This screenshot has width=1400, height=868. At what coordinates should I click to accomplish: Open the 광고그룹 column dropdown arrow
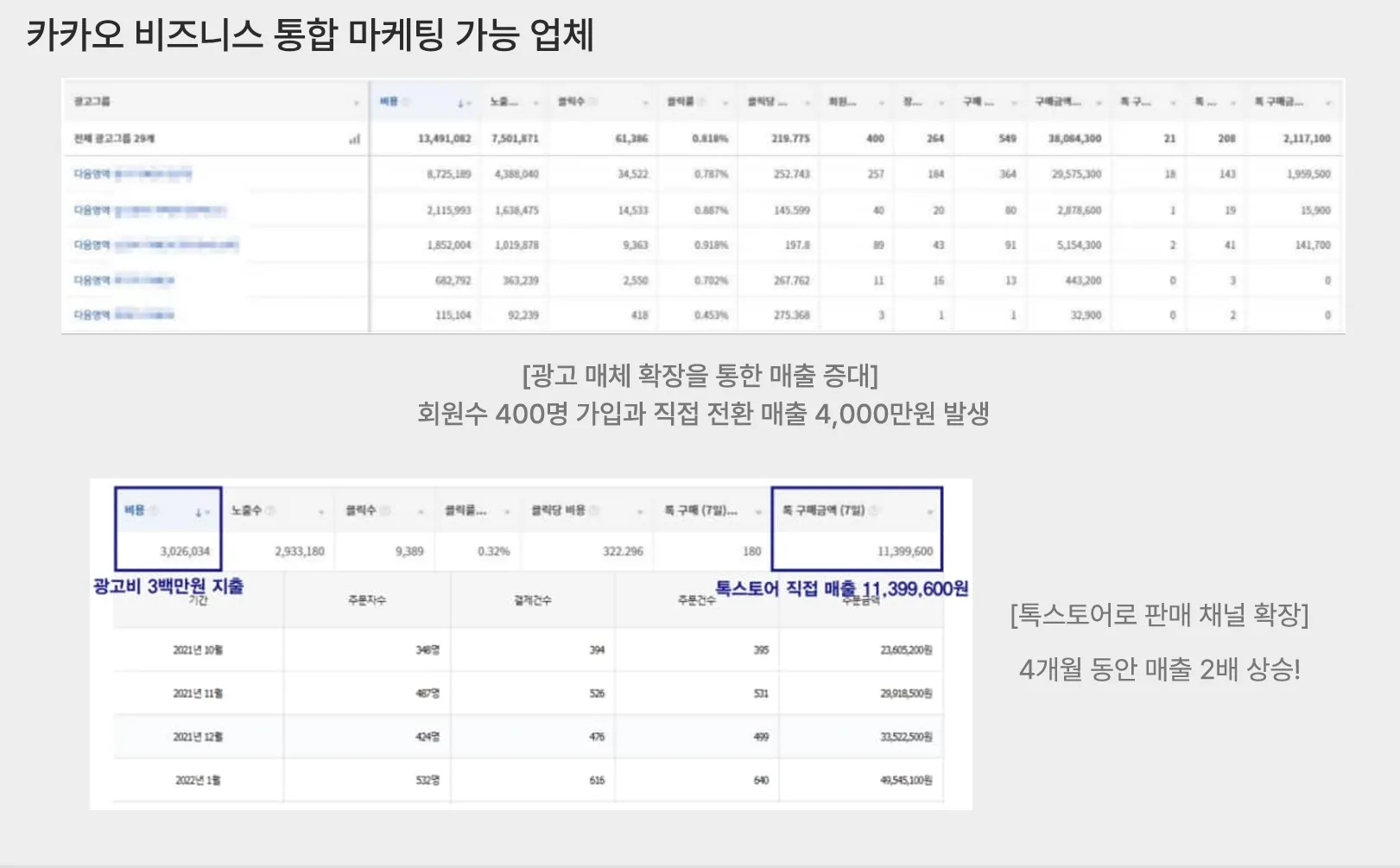point(356,103)
